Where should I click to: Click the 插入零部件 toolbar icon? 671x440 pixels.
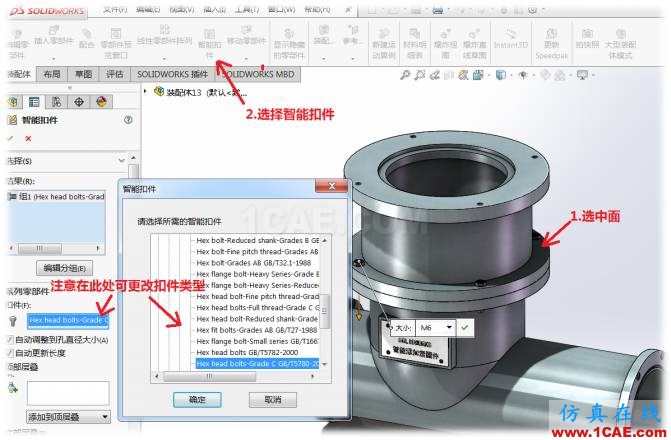[53, 35]
